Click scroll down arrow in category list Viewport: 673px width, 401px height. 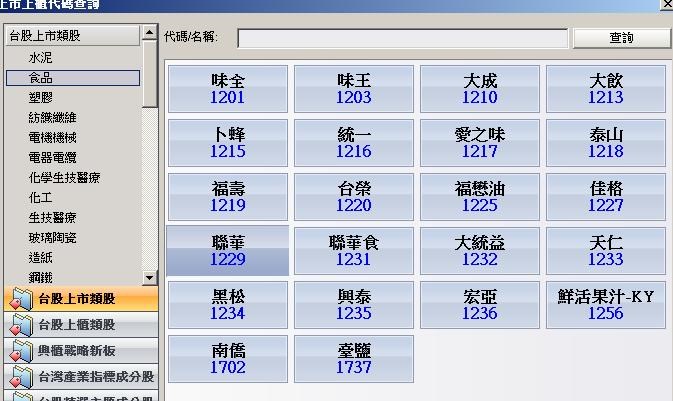(149, 278)
